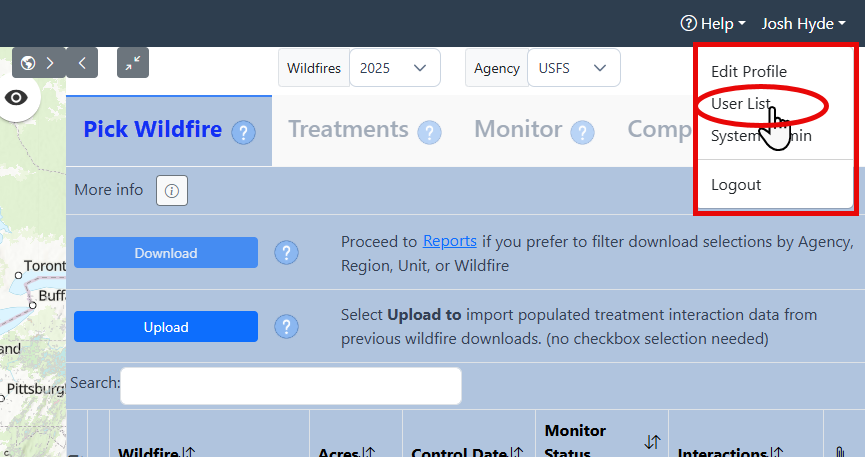Viewport: 865px width, 457px height.
Task: Toggle the eye visibility button
Action: (17, 98)
